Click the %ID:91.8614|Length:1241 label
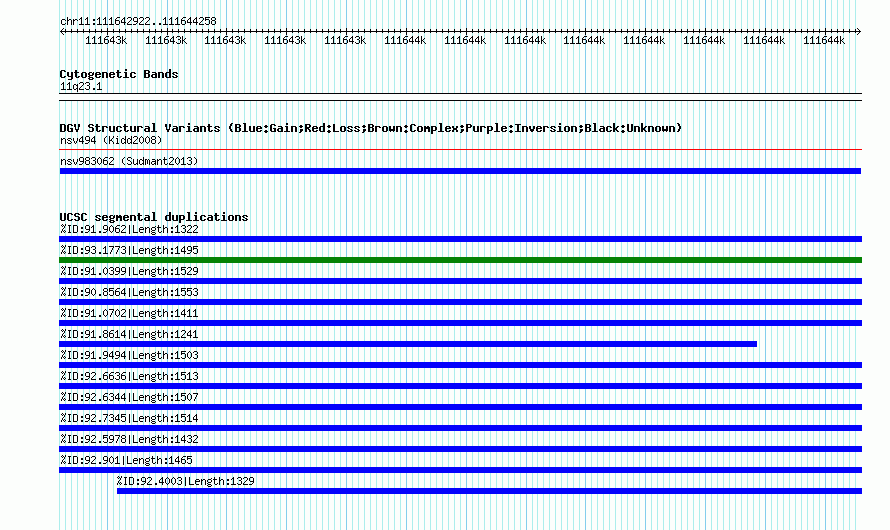Image resolution: width=890 pixels, height=530 pixels. point(129,334)
